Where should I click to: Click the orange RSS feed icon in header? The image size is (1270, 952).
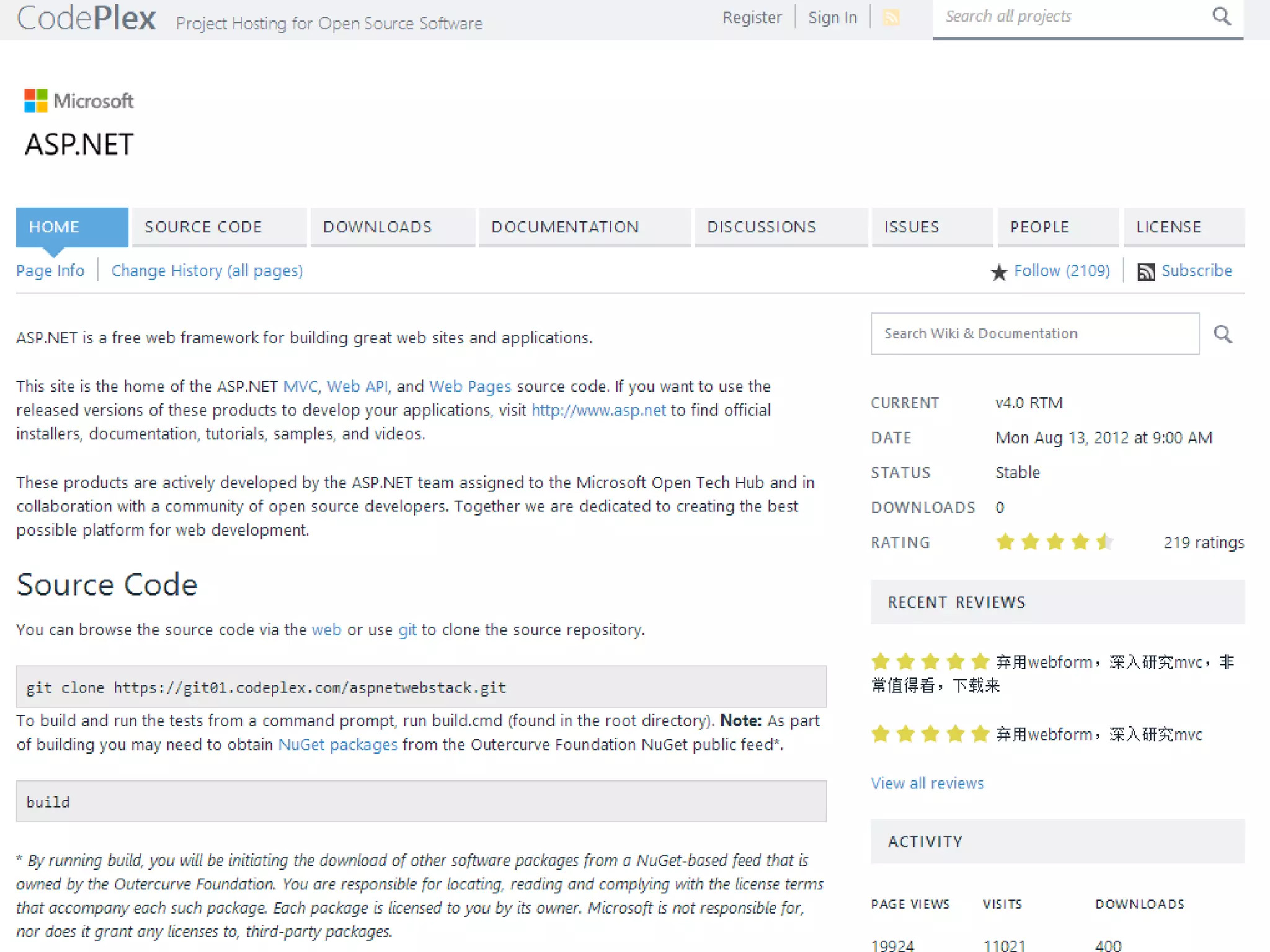pos(891,17)
